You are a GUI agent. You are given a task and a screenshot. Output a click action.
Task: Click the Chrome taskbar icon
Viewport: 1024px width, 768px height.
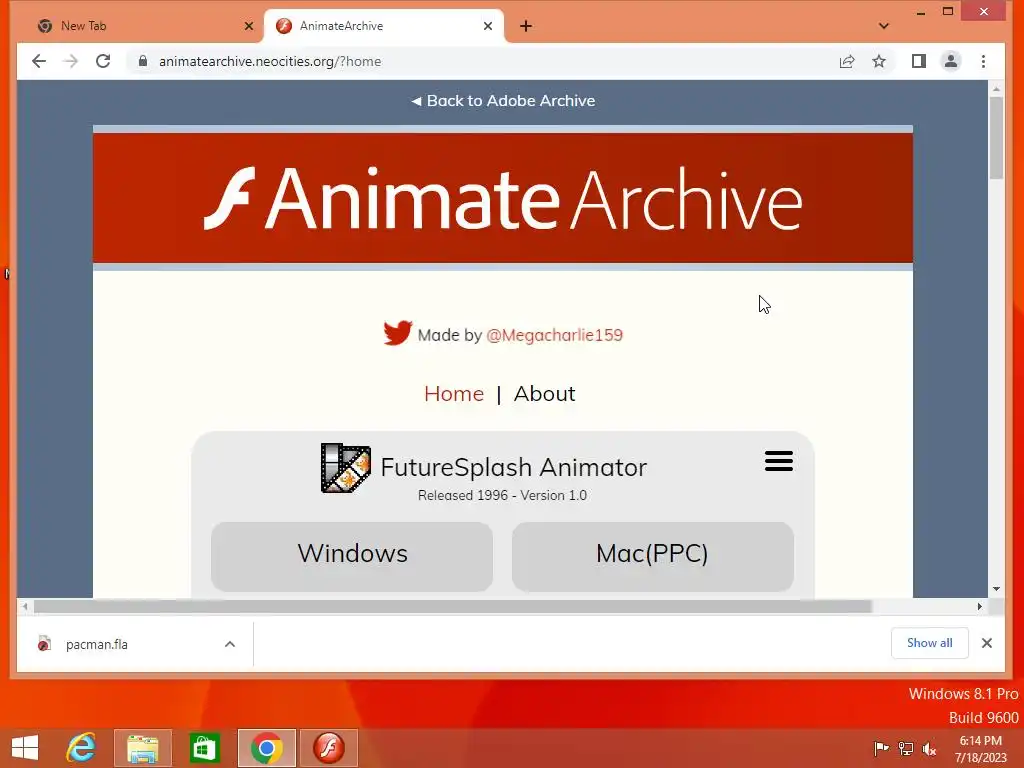[266, 748]
